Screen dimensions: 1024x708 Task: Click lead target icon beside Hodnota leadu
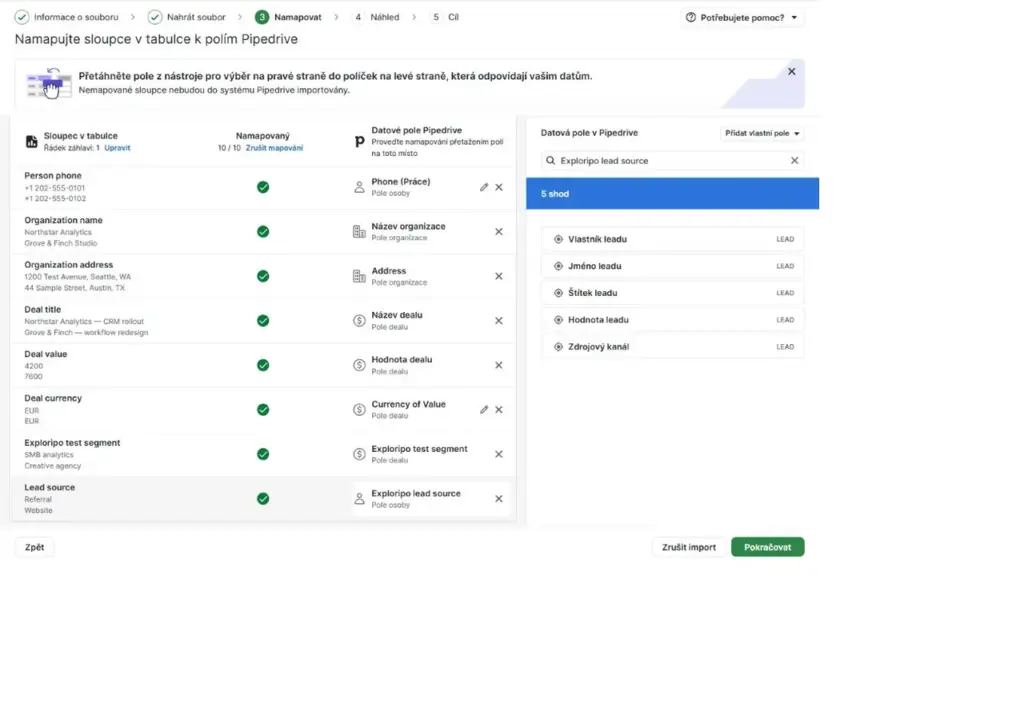pos(558,320)
